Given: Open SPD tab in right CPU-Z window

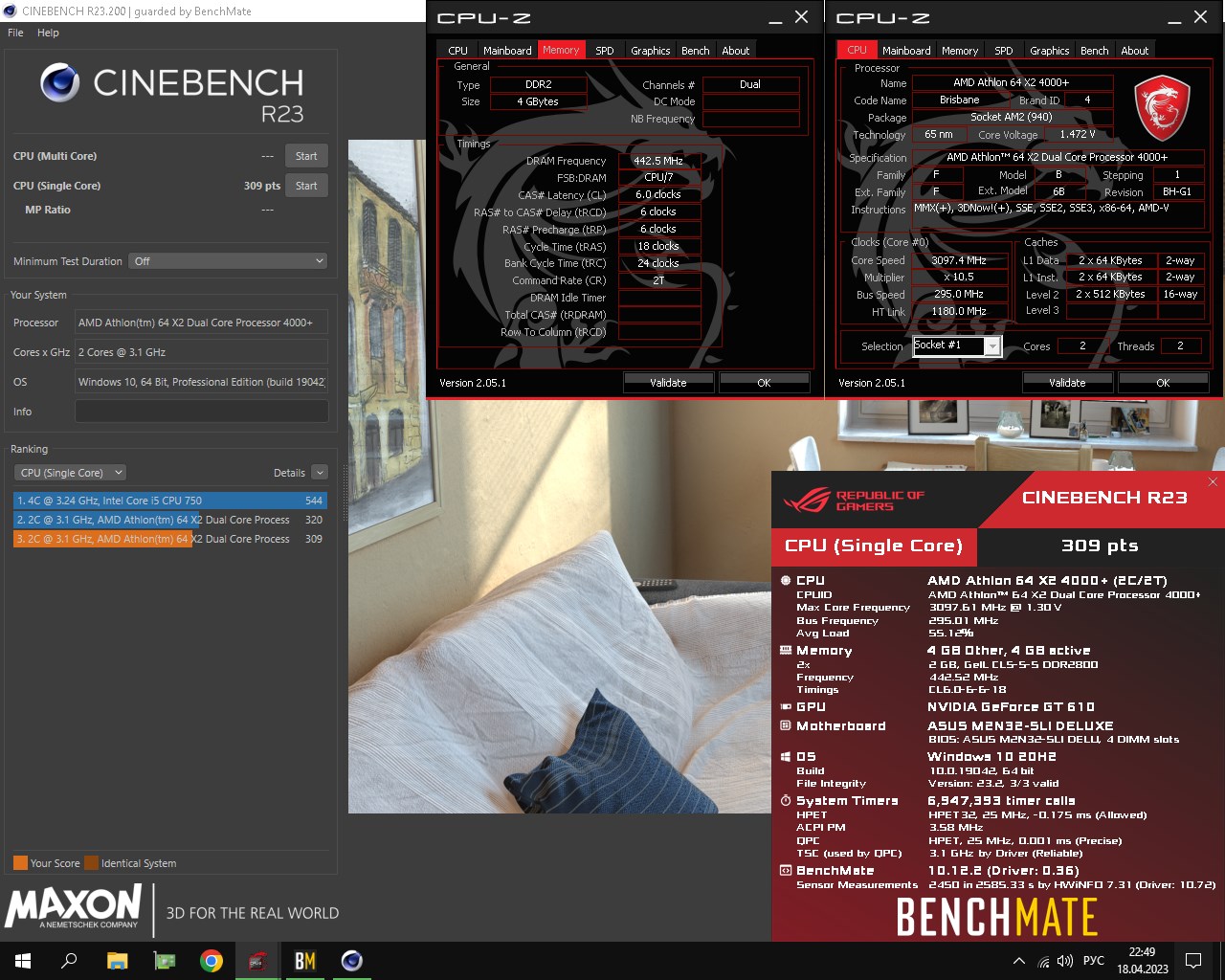Looking at the screenshot, I should tap(1004, 51).
